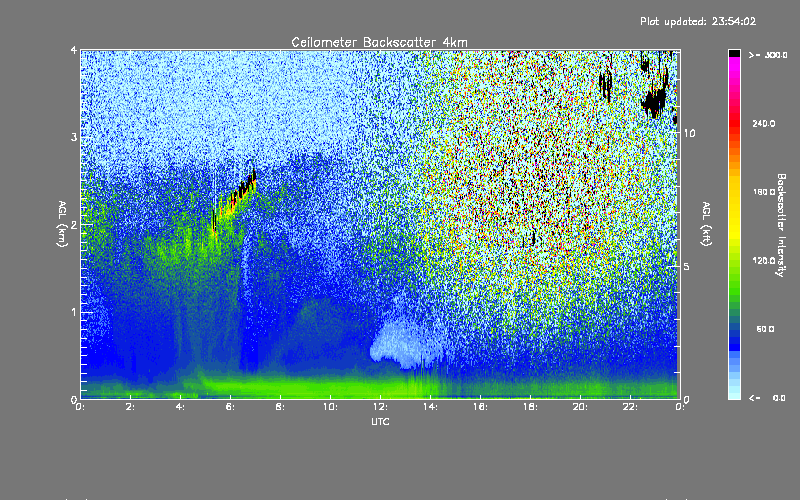
Task: Click the '18:' tick label on the UTC axis
Action: tap(530, 407)
